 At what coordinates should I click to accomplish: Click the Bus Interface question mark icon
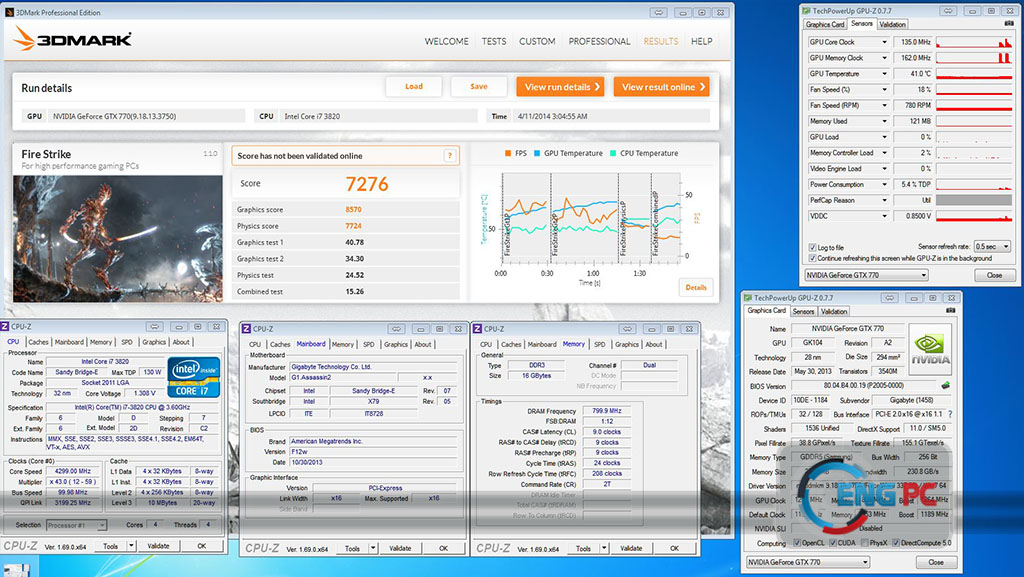pyautogui.click(x=950, y=414)
